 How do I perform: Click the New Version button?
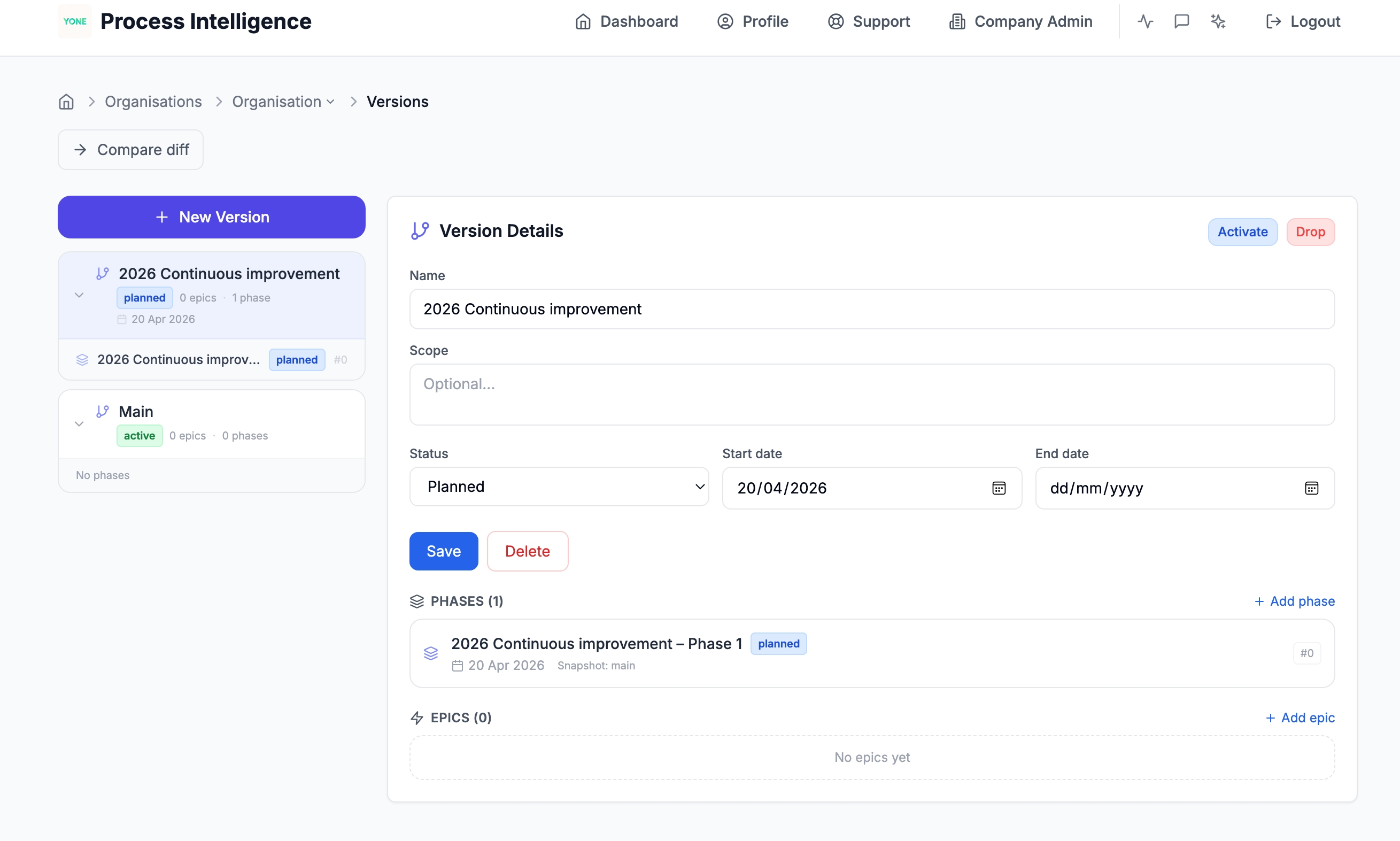[211, 217]
